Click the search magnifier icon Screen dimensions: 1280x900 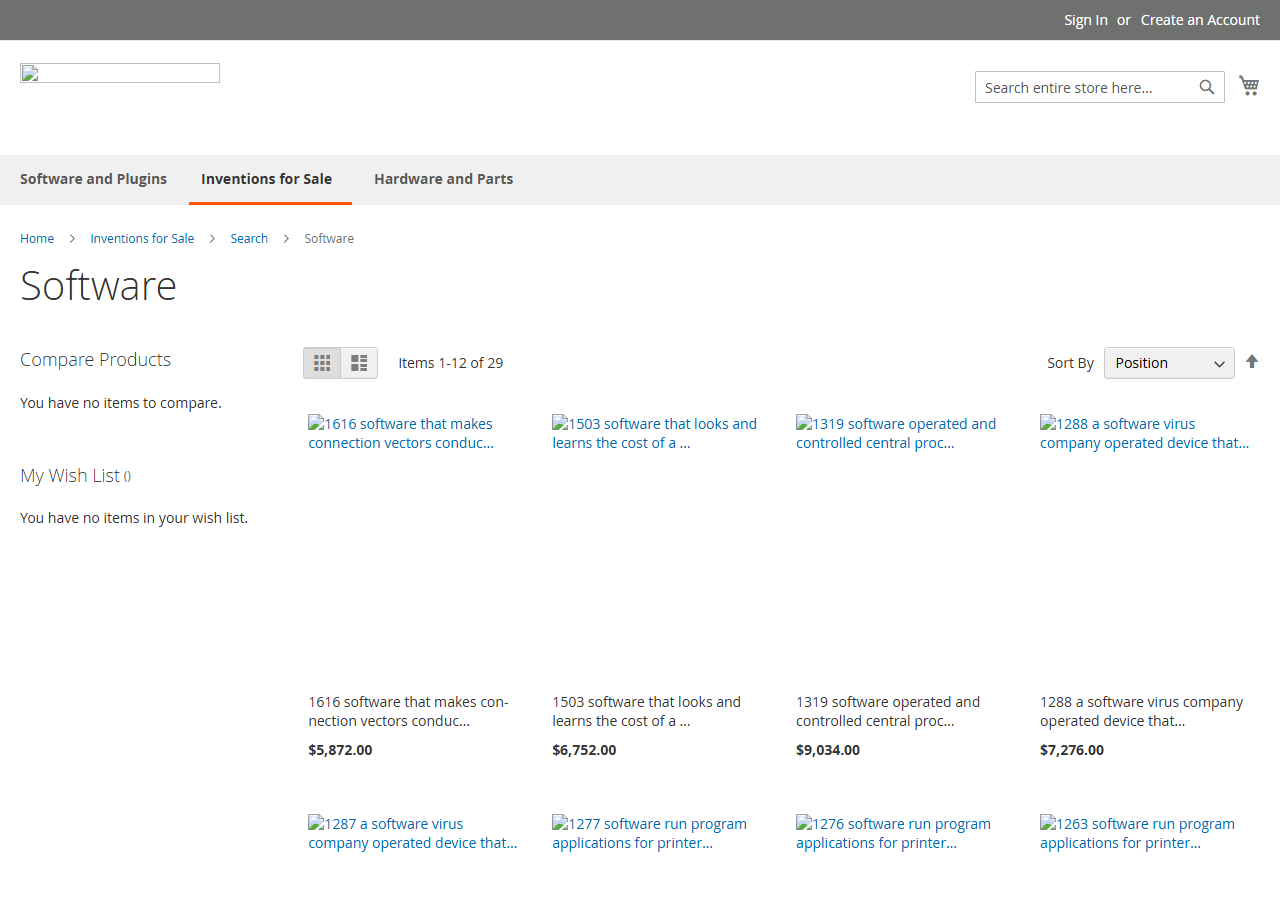1207,87
